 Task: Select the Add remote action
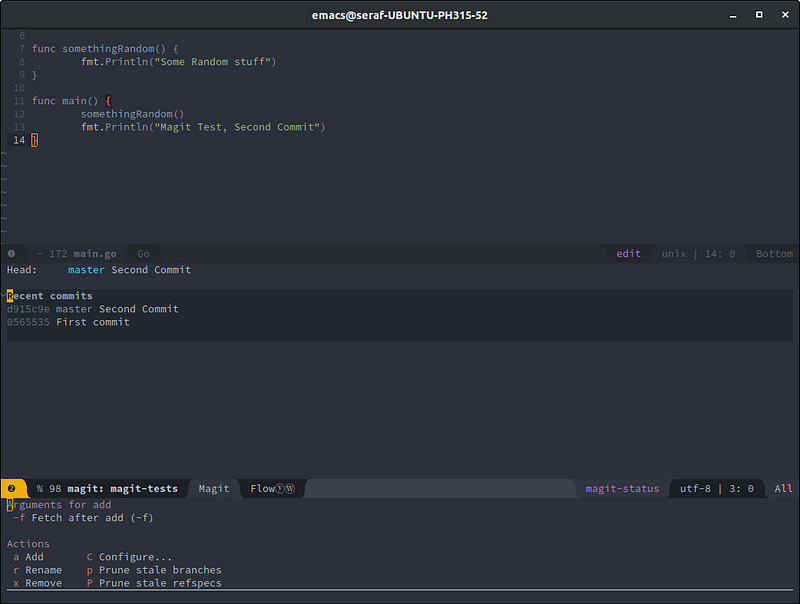[x=28, y=557]
